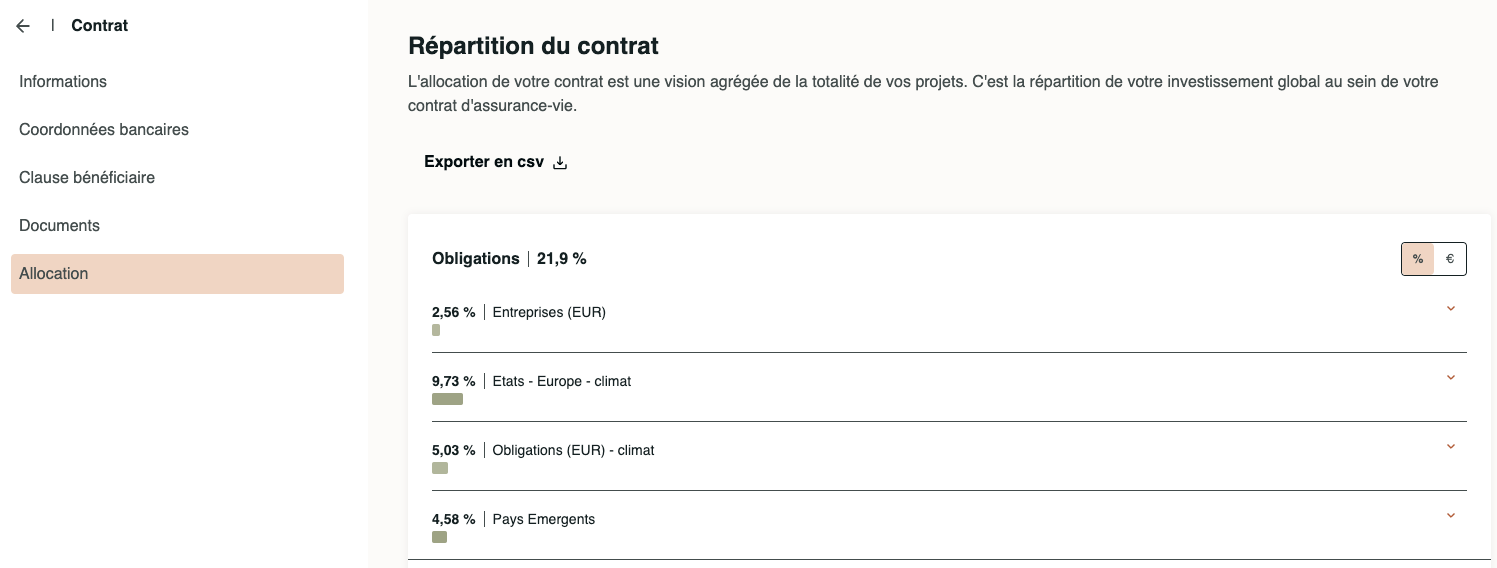Switch allocation display to euros

1450,259
